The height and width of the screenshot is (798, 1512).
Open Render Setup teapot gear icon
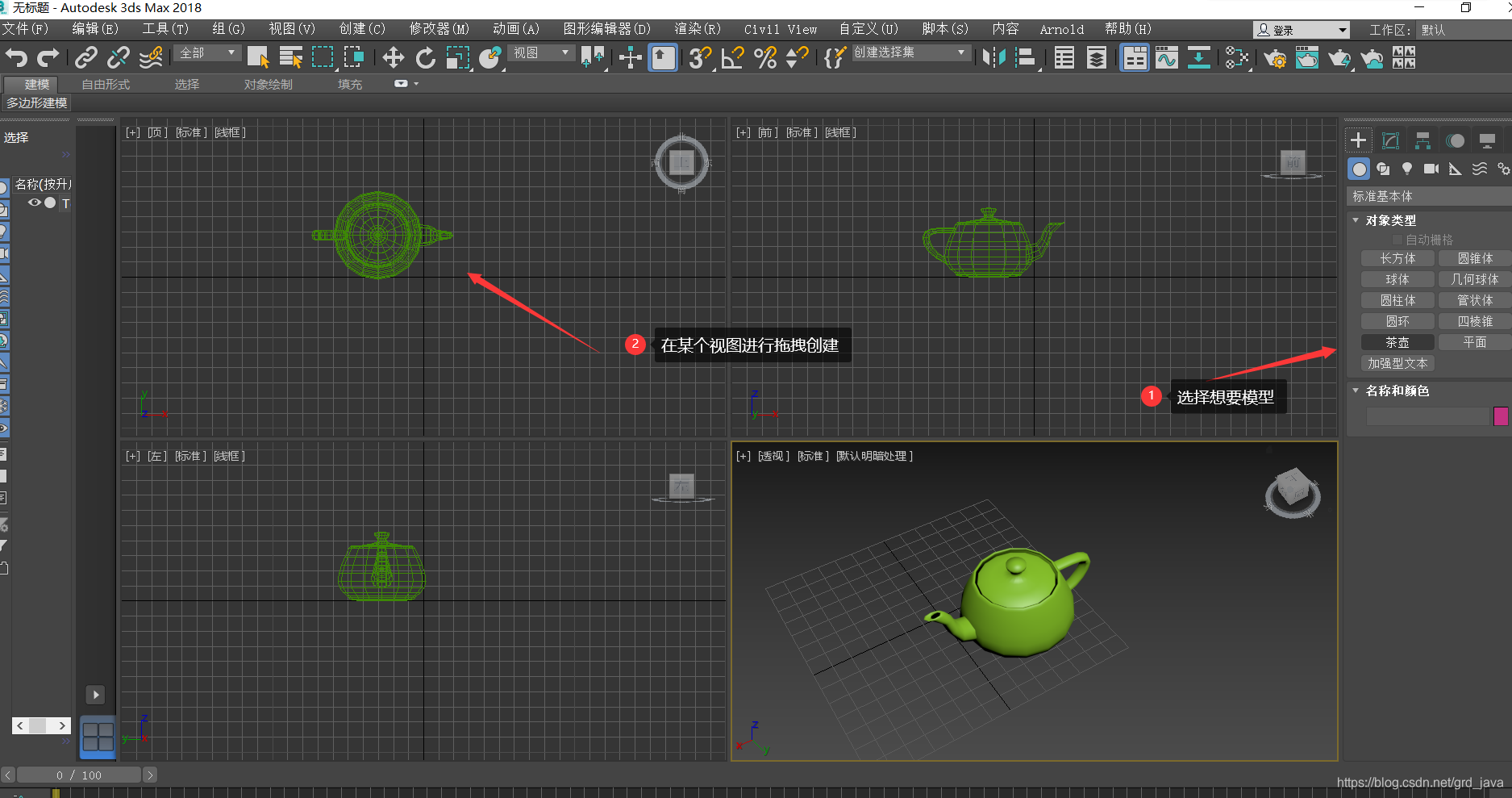pos(1275,58)
